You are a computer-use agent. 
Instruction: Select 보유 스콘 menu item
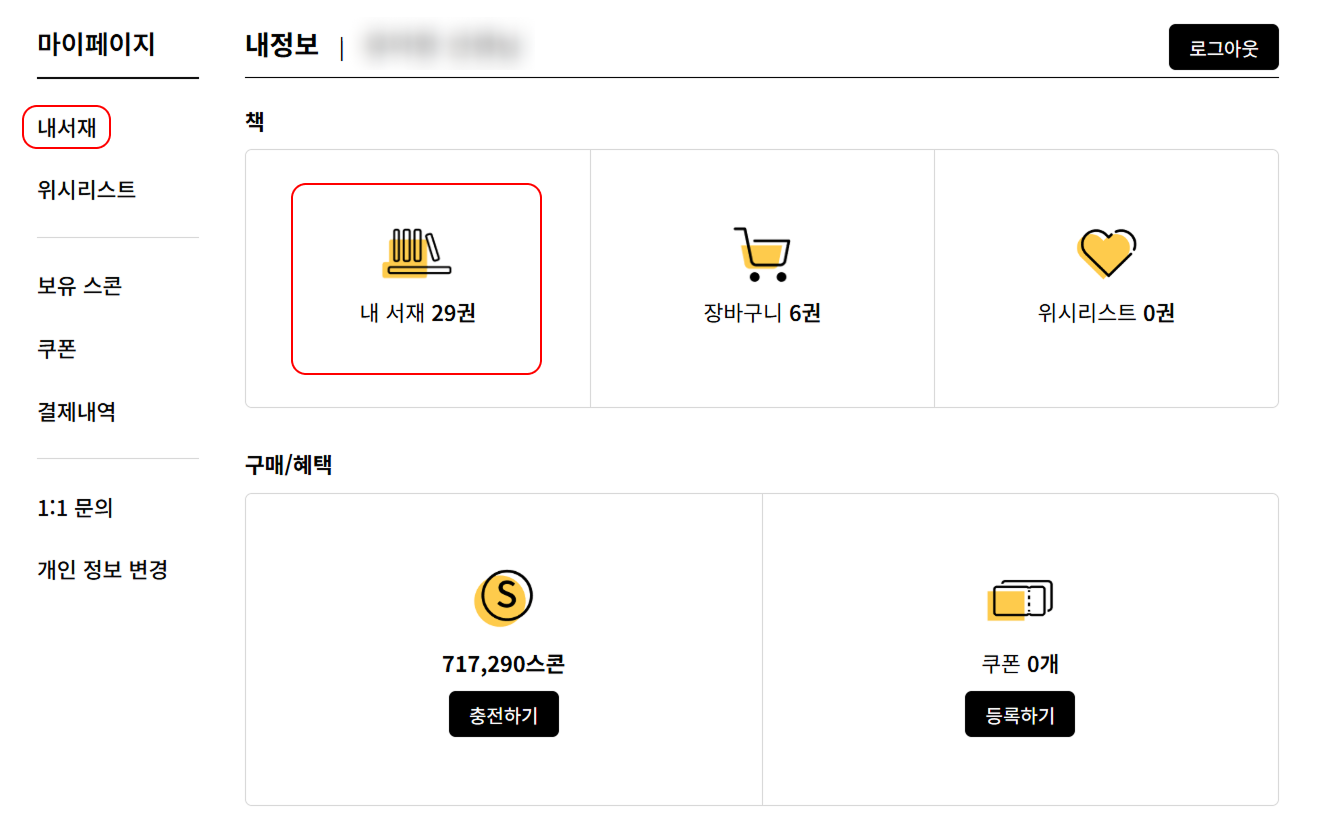[x=80, y=286]
